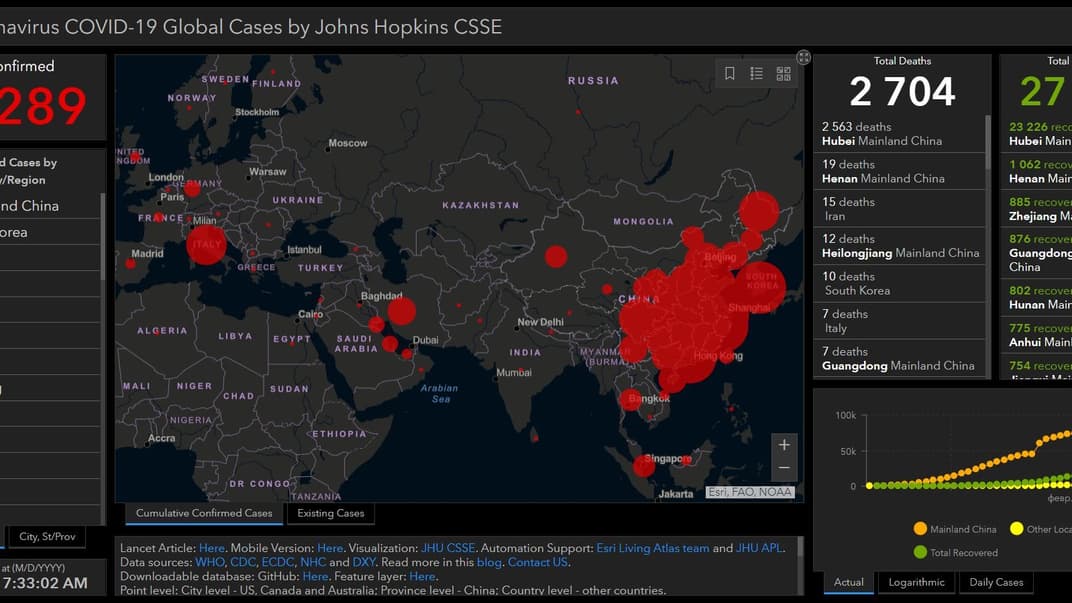Open the Feature layer Here link

(x=422, y=577)
